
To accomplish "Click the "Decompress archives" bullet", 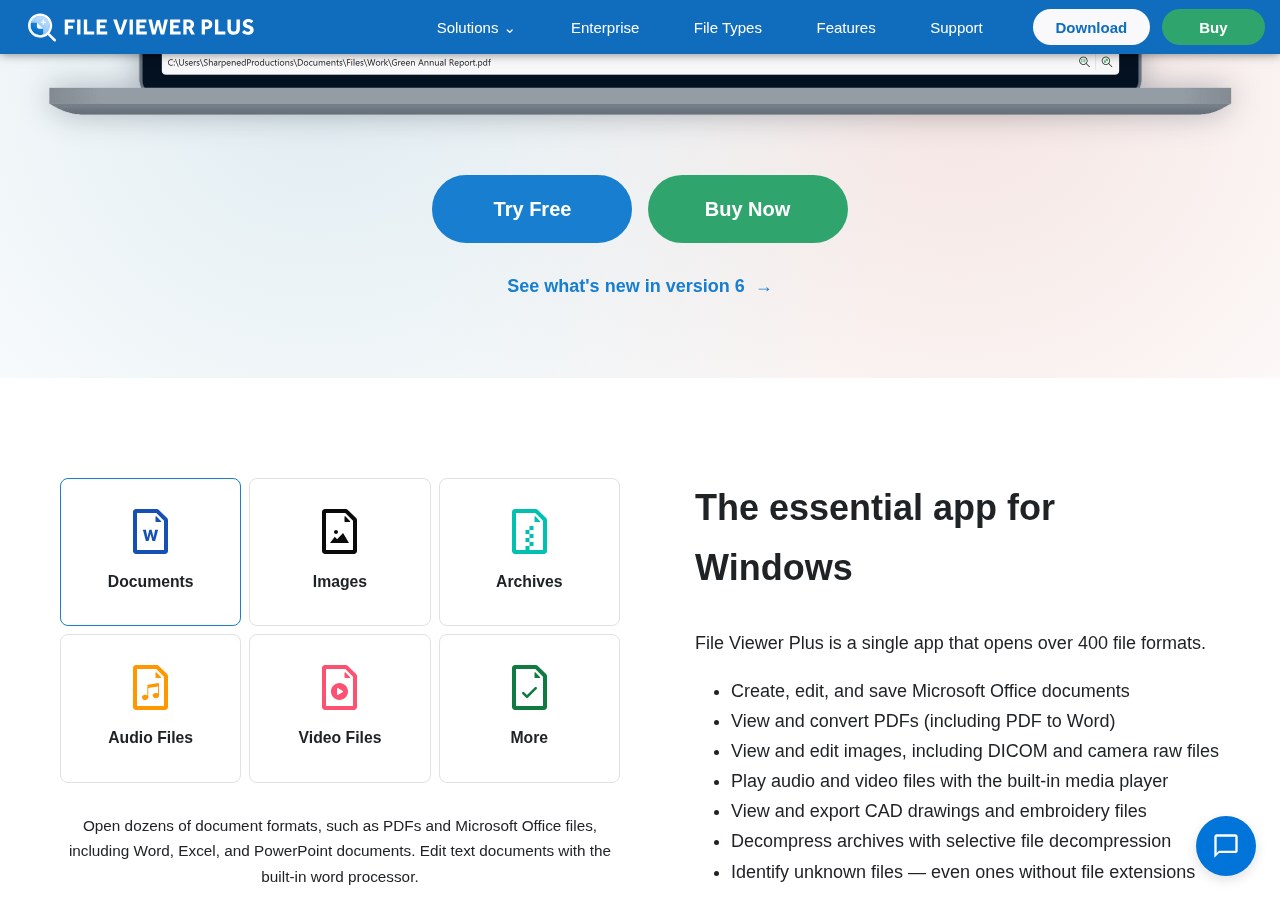I will (x=951, y=841).
